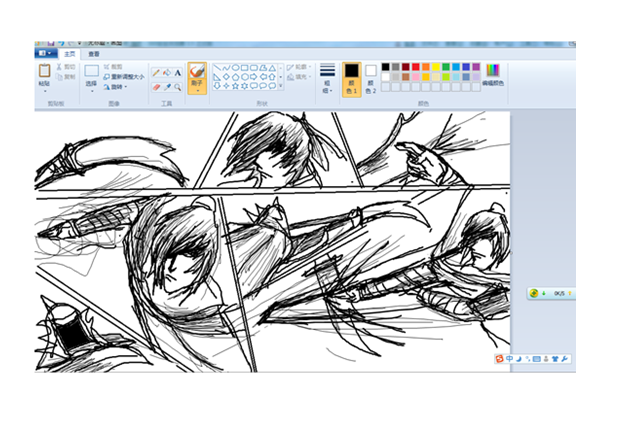Image resolution: width=640 pixels, height=438 pixels.
Task: Select the Text tool
Action: click(x=178, y=73)
